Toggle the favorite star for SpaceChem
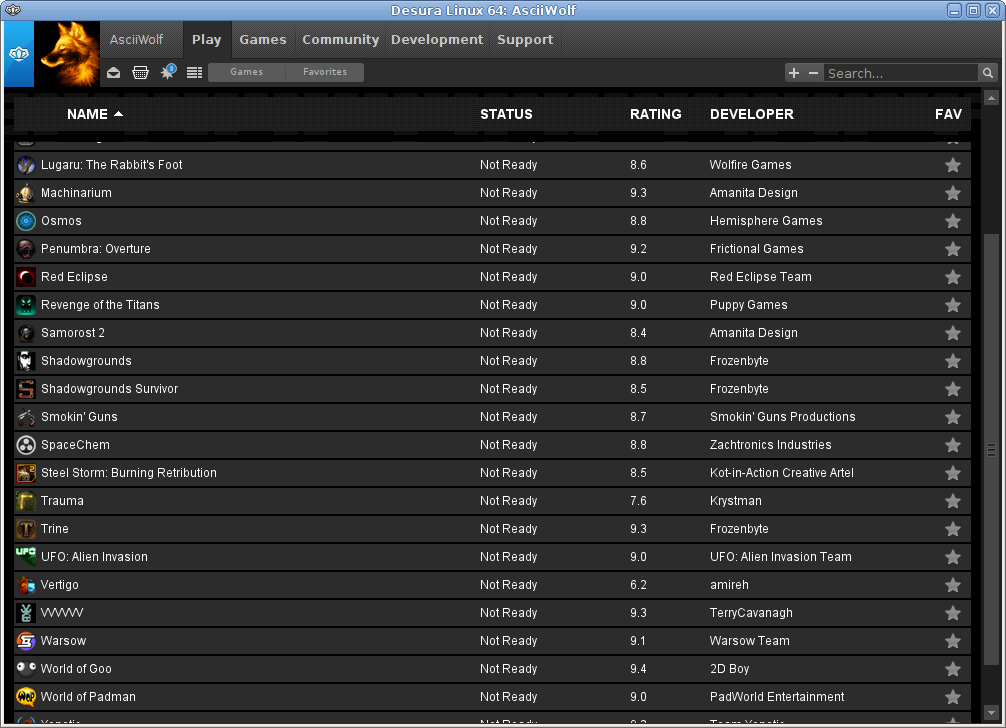 coord(953,445)
